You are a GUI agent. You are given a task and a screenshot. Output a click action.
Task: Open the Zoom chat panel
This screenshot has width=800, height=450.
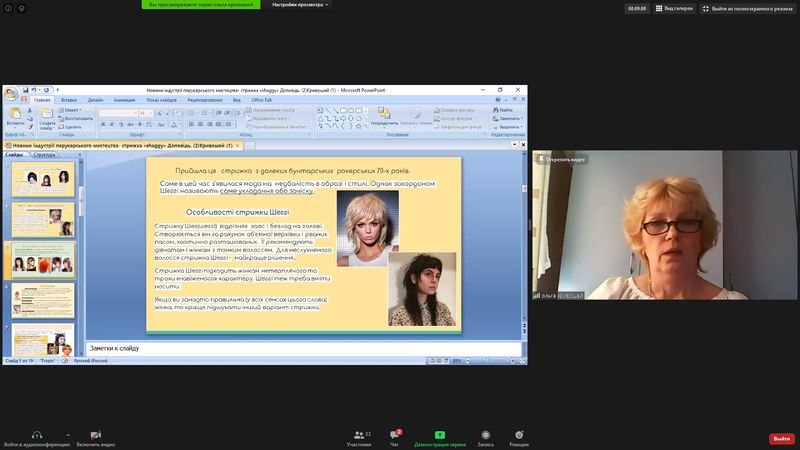(395, 438)
